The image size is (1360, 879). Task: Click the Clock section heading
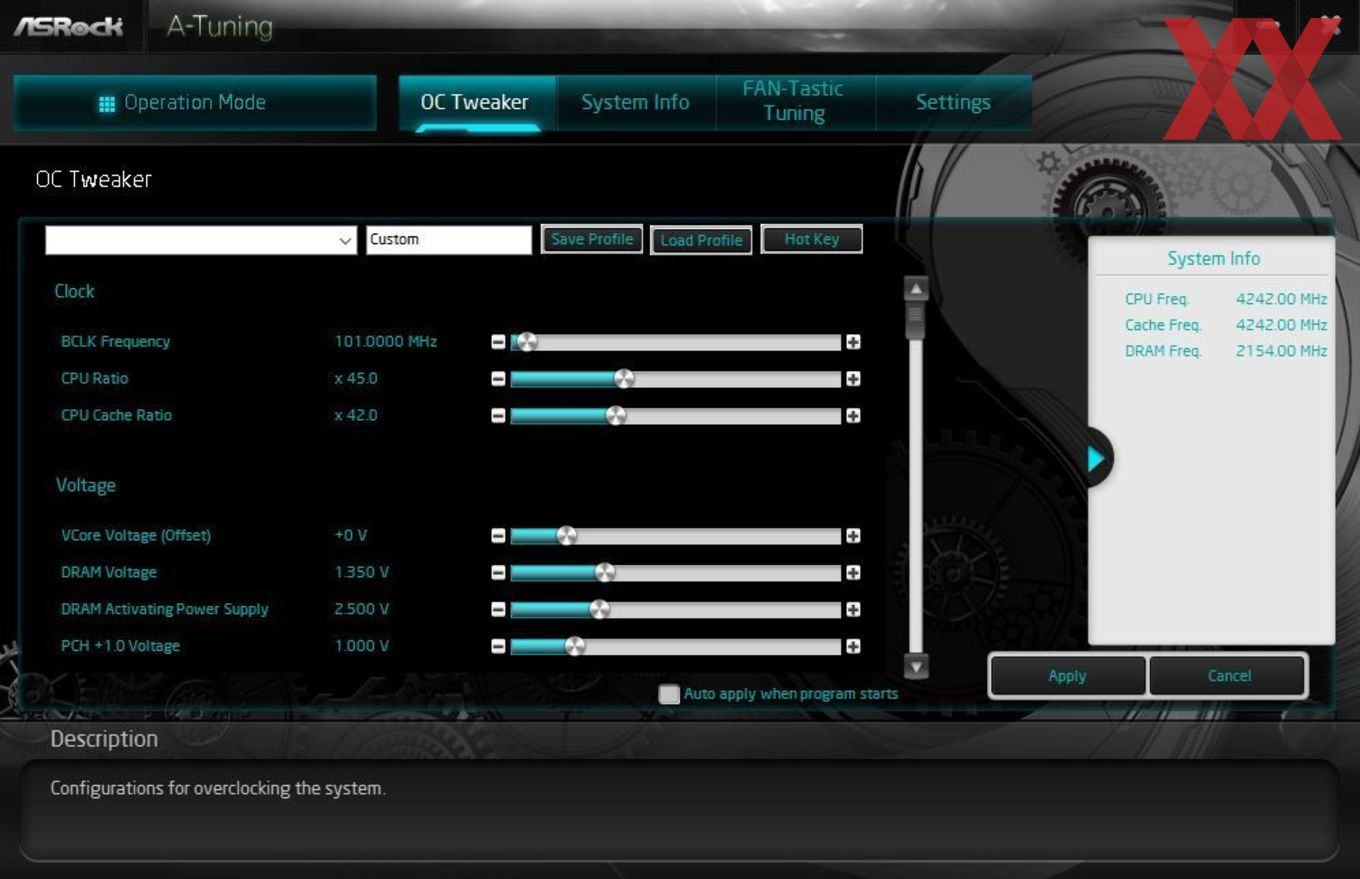coord(75,291)
